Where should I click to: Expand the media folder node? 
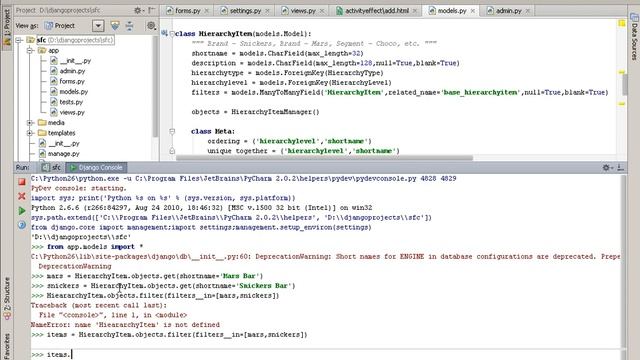pos(30,123)
